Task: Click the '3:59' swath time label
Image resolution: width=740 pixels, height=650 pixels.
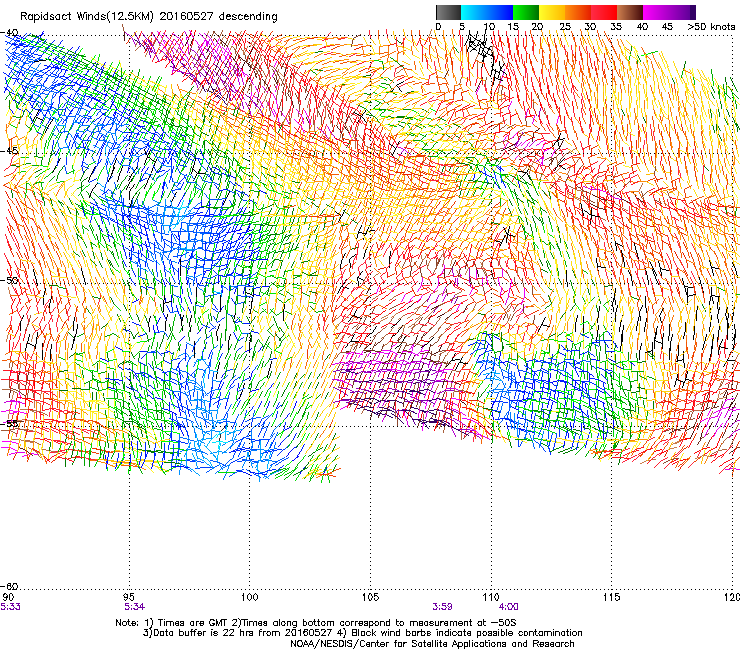Action: pos(442,607)
